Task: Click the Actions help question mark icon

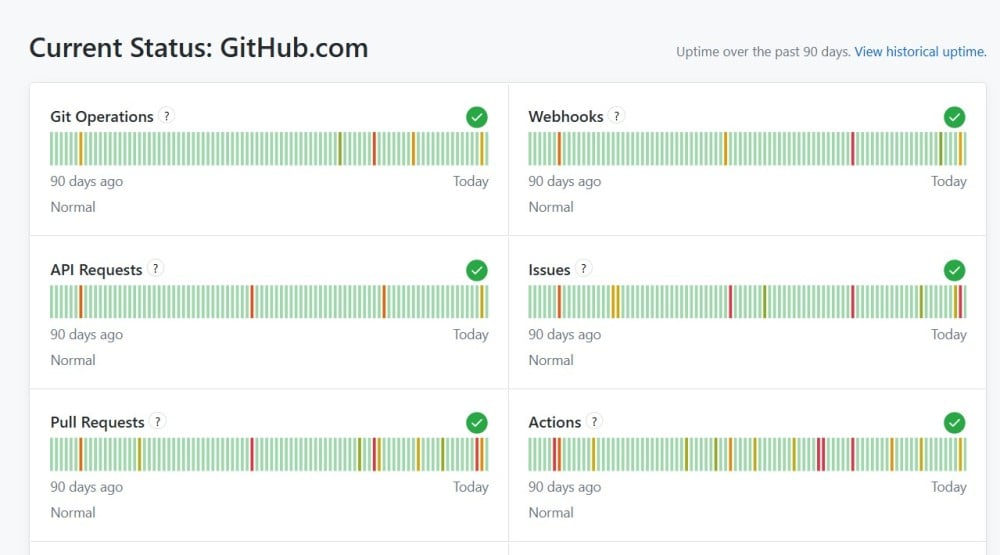Action: pyautogui.click(x=594, y=422)
